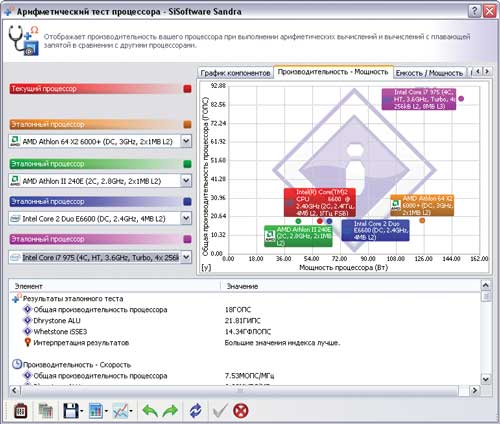Click the orange AMD Athlon 64 X2 chart point
This screenshot has height=424, width=500.
(x=422, y=220)
